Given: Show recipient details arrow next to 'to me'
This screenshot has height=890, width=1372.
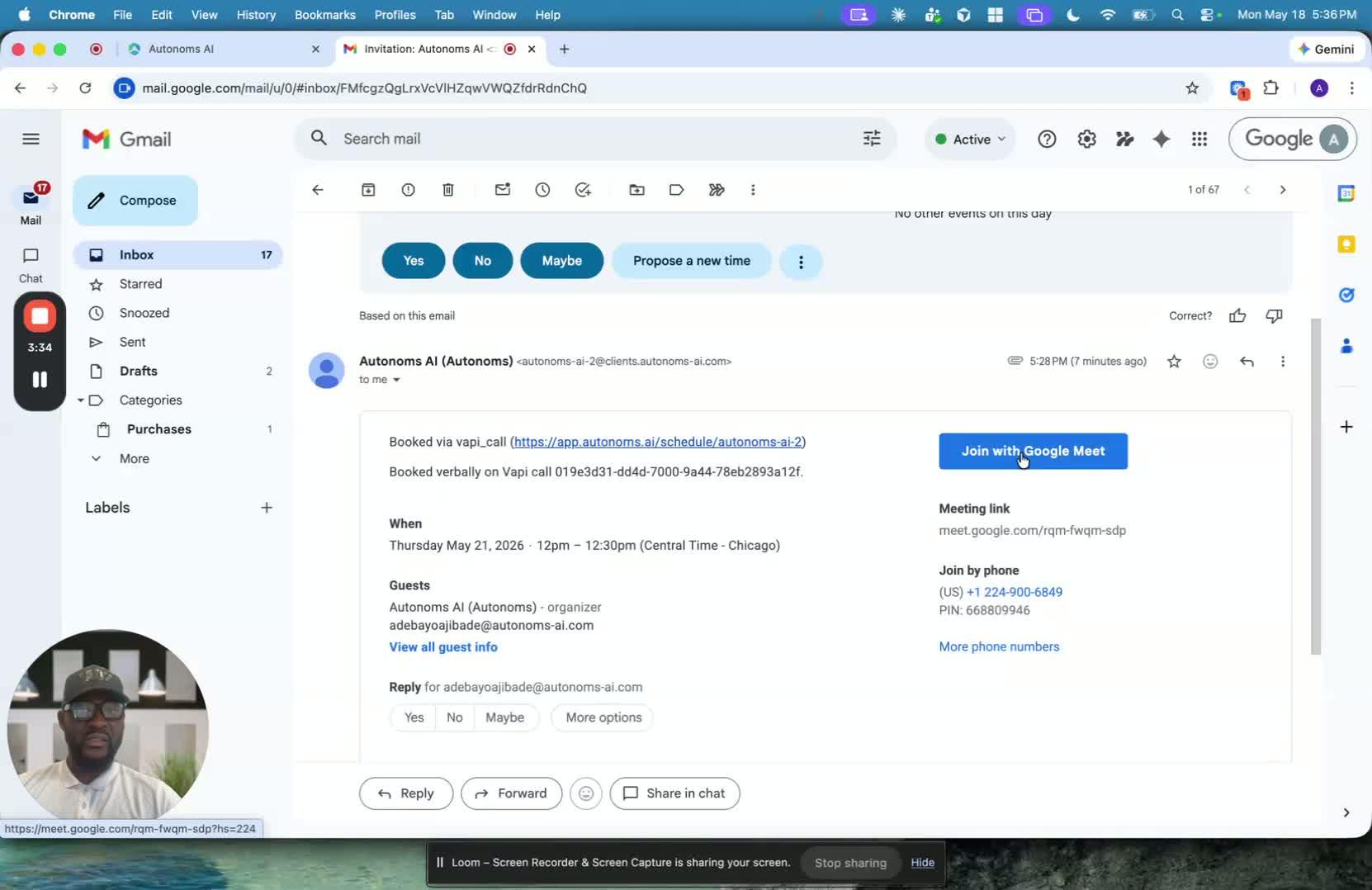Looking at the screenshot, I should point(396,380).
